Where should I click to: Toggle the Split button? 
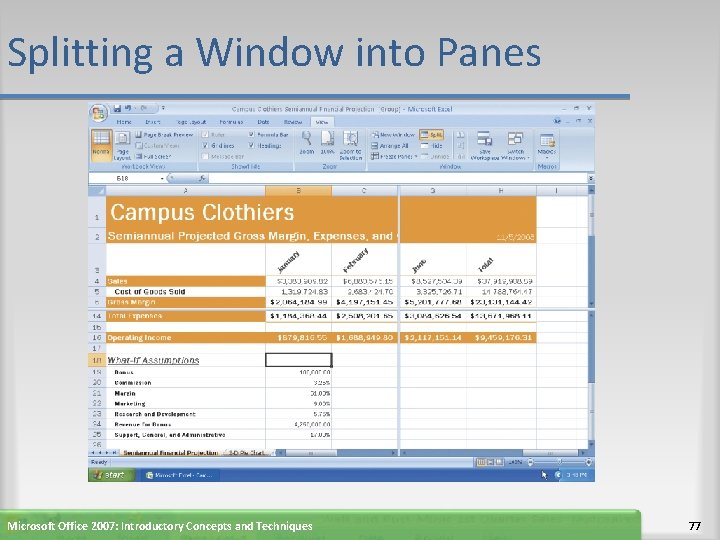(431, 135)
